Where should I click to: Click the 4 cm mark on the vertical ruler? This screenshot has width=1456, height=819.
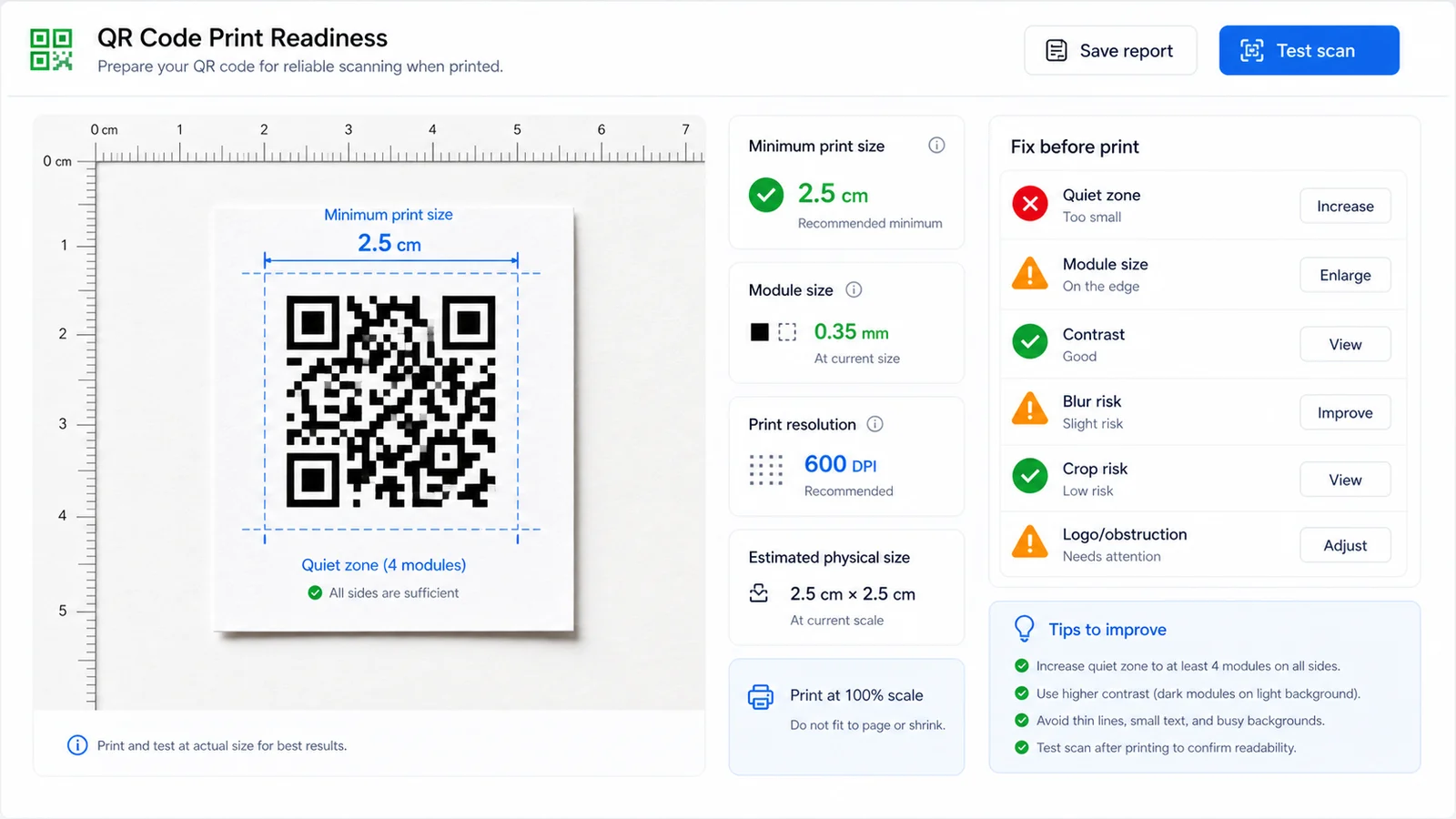63,515
